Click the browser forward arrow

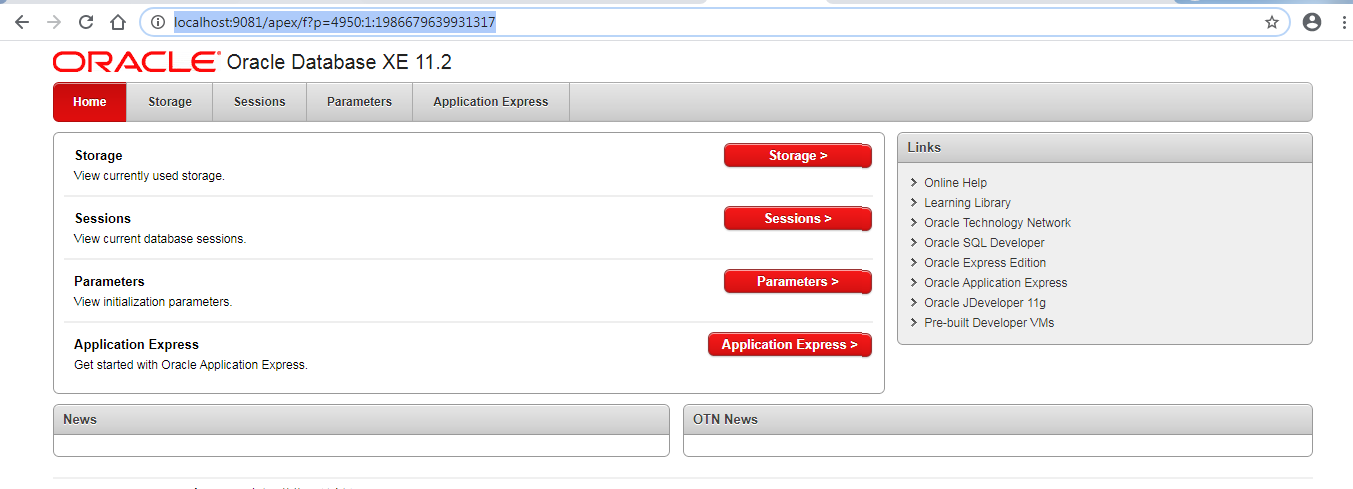pos(54,22)
